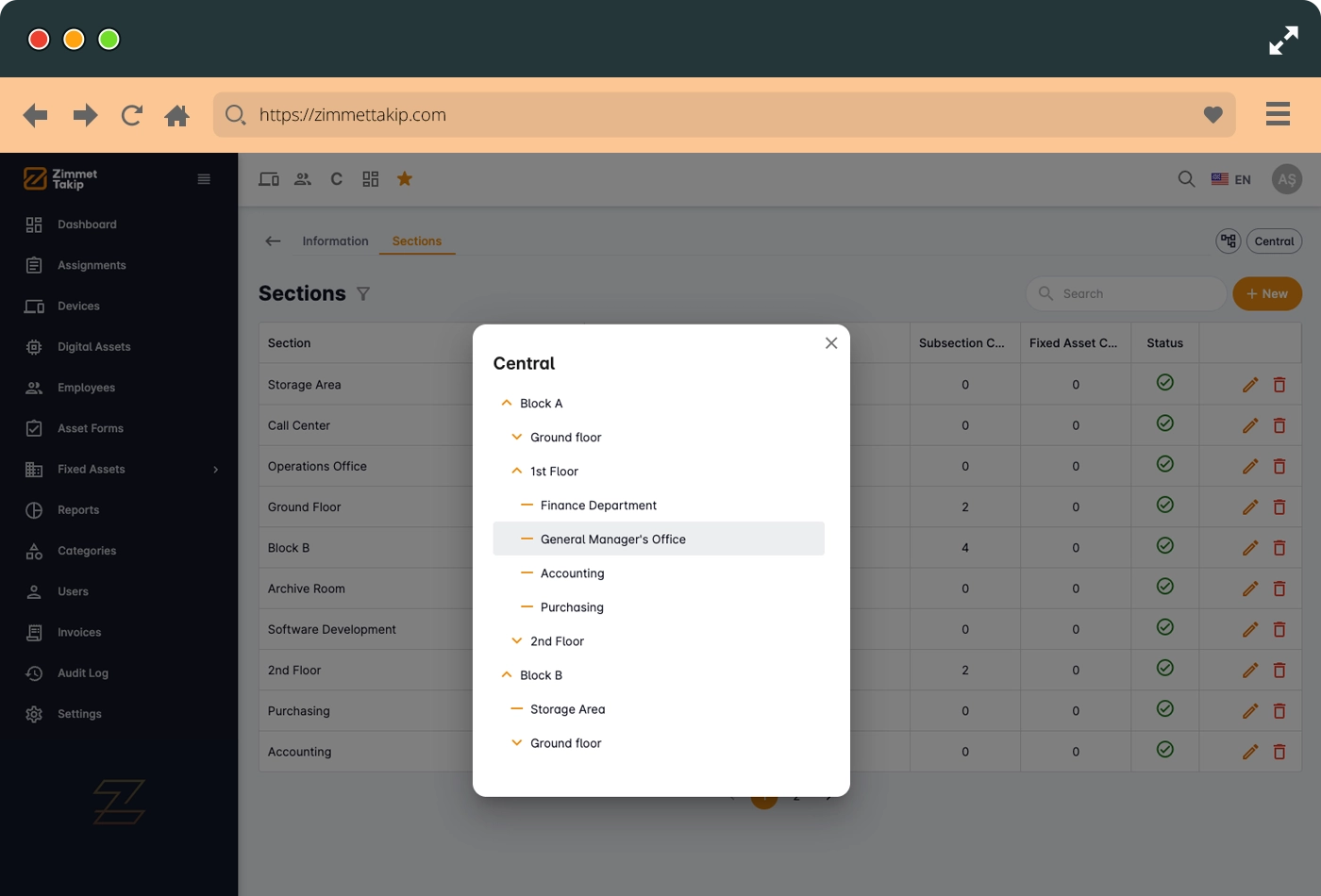Open Asset Forms in the sidebar
Screen dimensions: 1321x896
tap(90, 428)
